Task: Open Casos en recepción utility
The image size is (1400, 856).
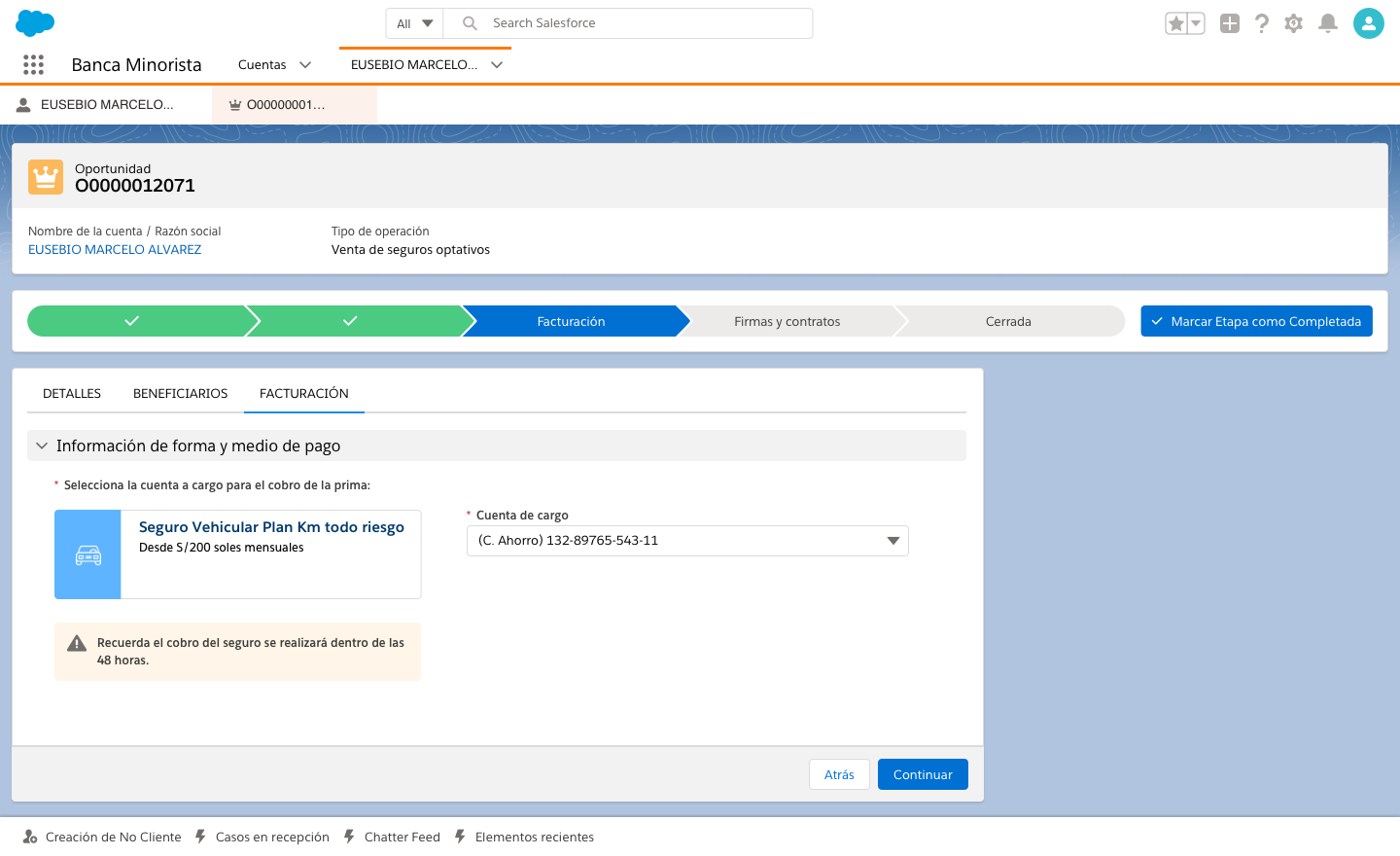Action: click(x=262, y=837)
